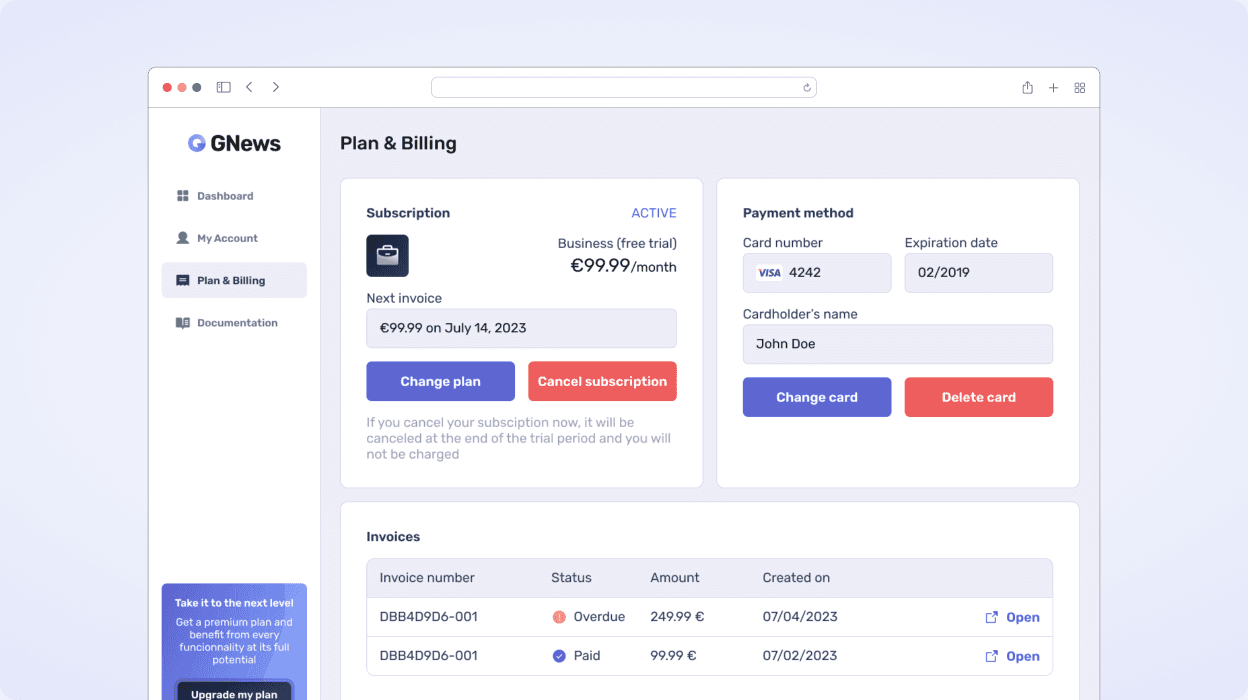Open the Documentation menu item

point(234,323)
